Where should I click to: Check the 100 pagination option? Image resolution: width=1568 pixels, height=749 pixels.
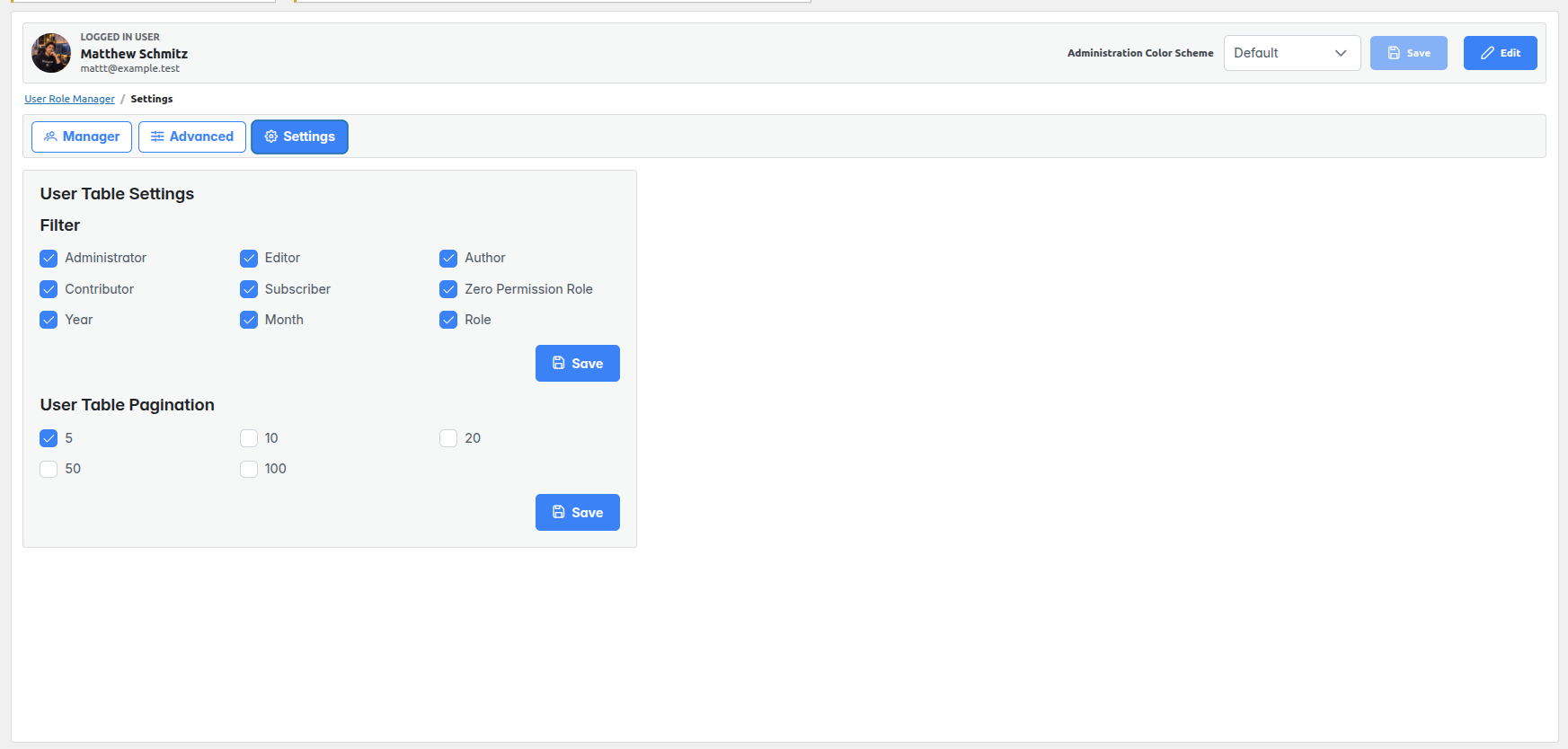click(249, 469)
